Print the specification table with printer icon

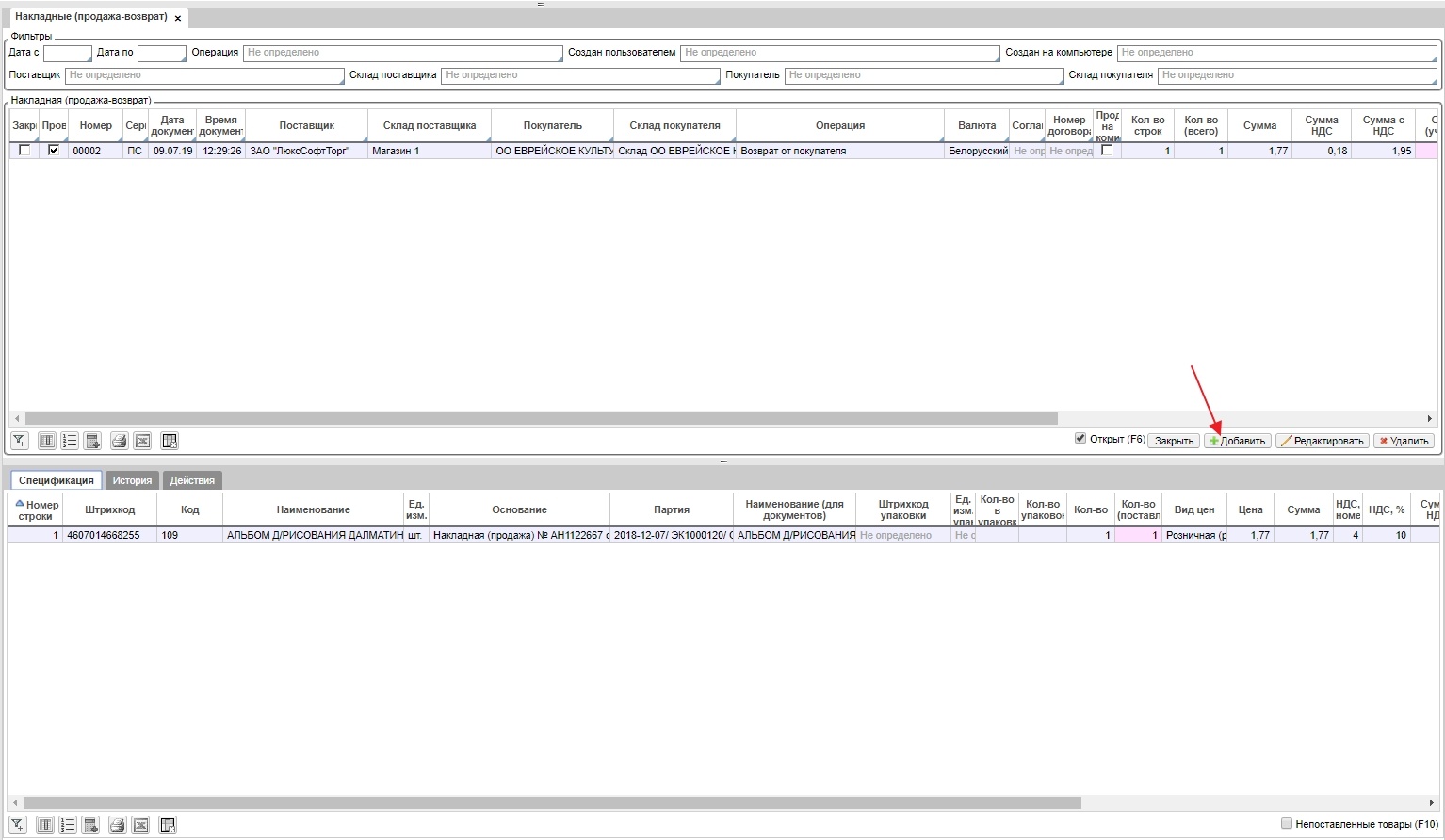117,825
